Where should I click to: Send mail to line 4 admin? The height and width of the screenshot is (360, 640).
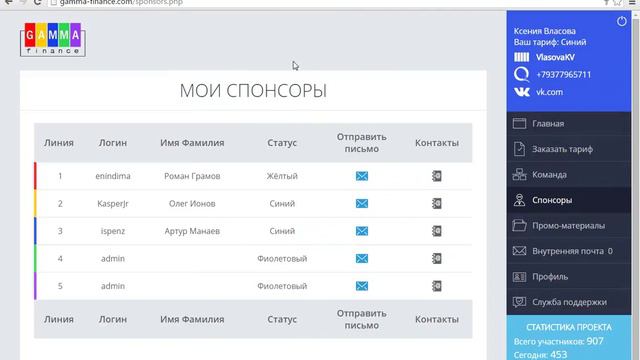pyautogui.click(x=362, y=258)
